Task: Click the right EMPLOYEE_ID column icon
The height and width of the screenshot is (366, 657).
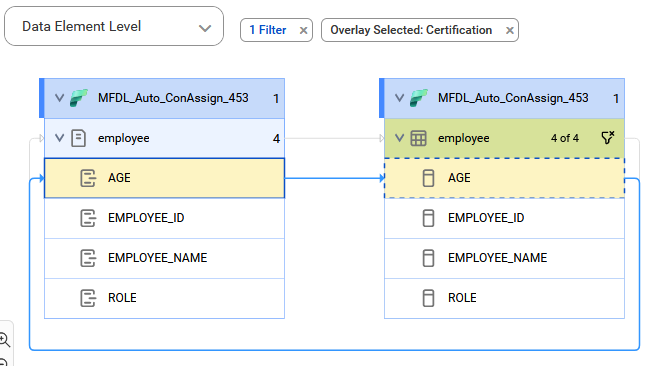Action: (428, 218)
